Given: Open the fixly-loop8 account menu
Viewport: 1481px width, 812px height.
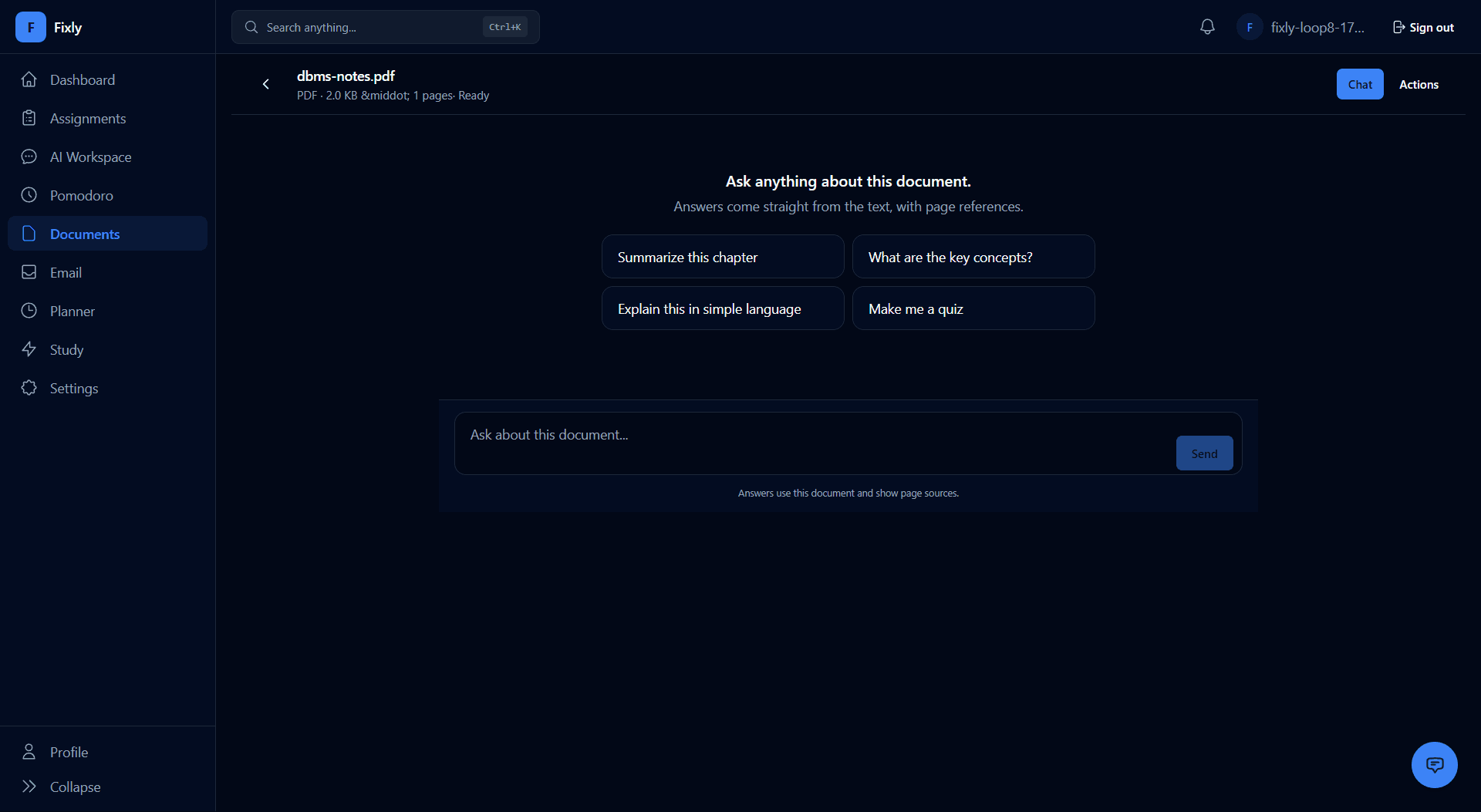Looking at the screenshot, I should (1317, 27).
